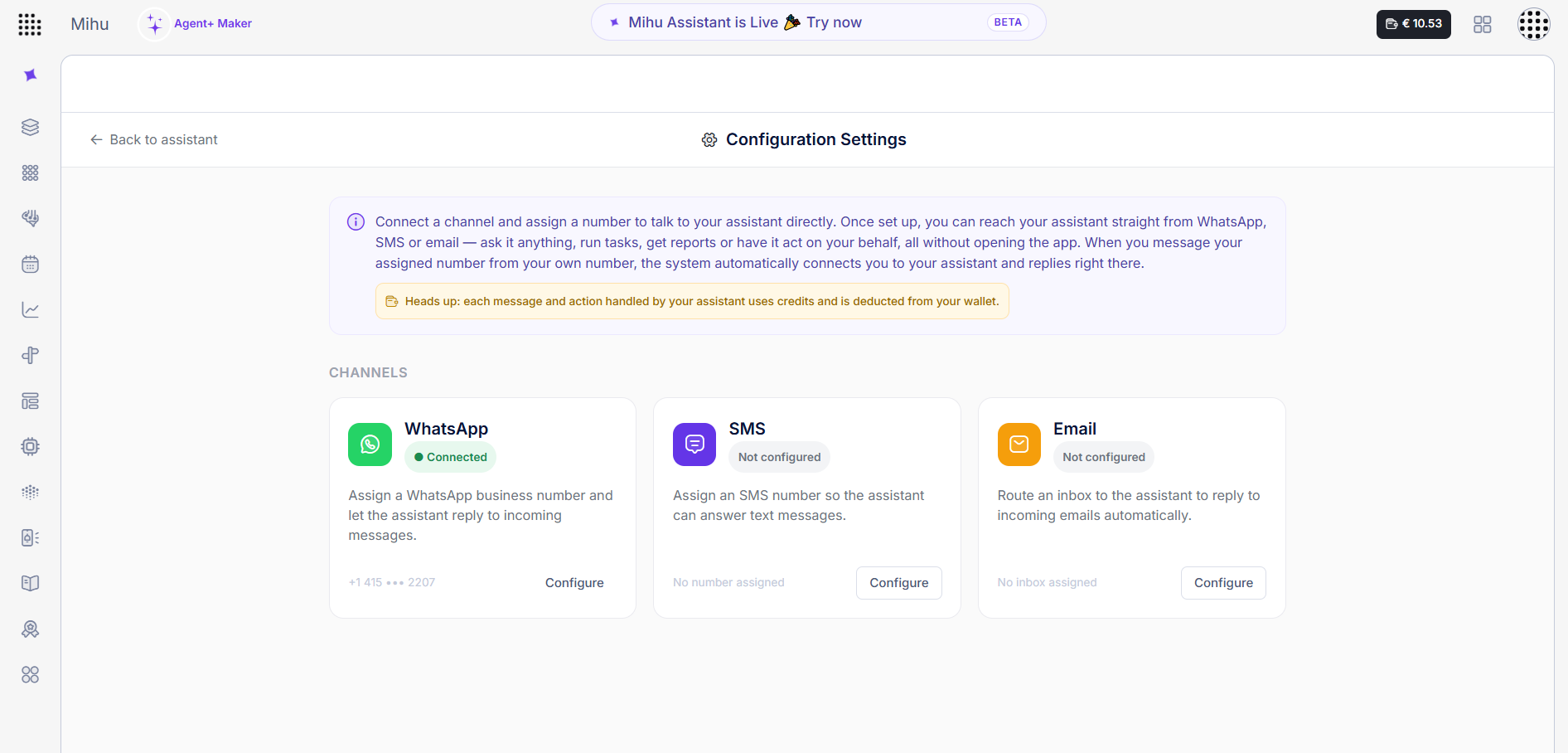
Task: Open the calendar sidebar icon
Action: pyautogui.click(x=31, y=265)
